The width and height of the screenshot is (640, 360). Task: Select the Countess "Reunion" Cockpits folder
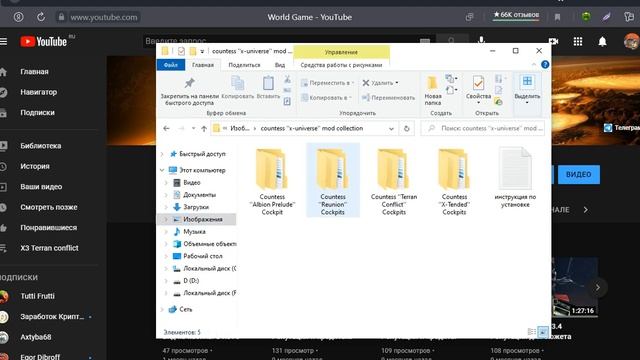[333, 181]
